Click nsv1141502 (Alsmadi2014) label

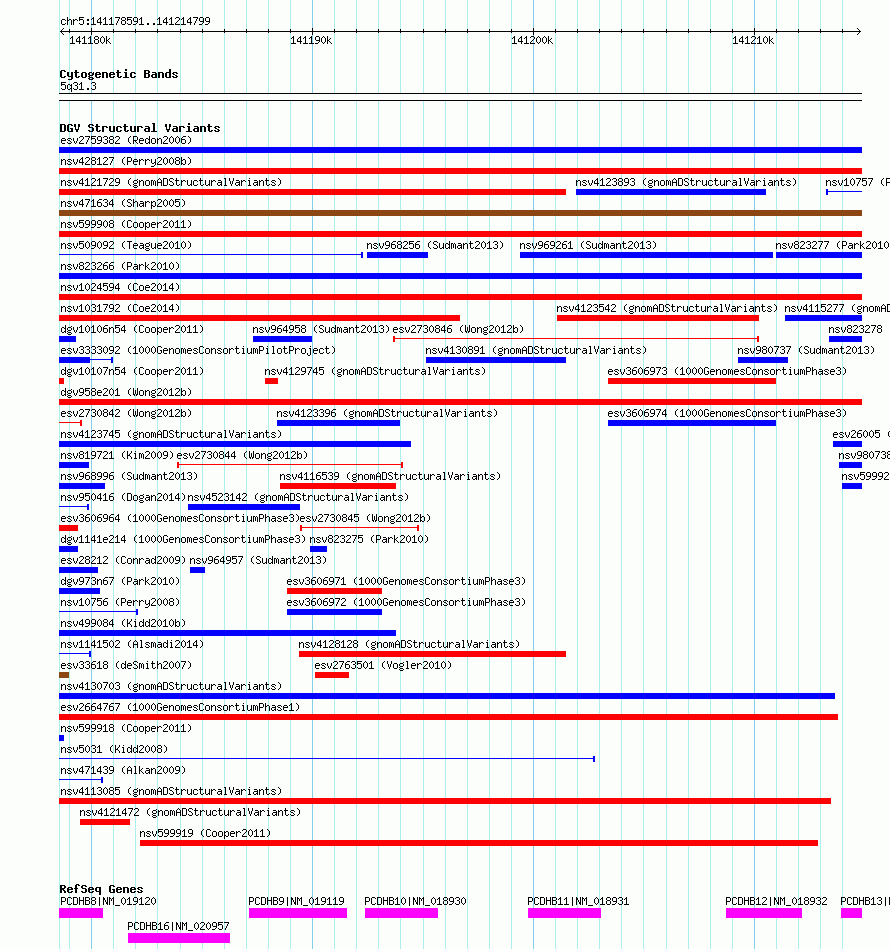[132, 645]
